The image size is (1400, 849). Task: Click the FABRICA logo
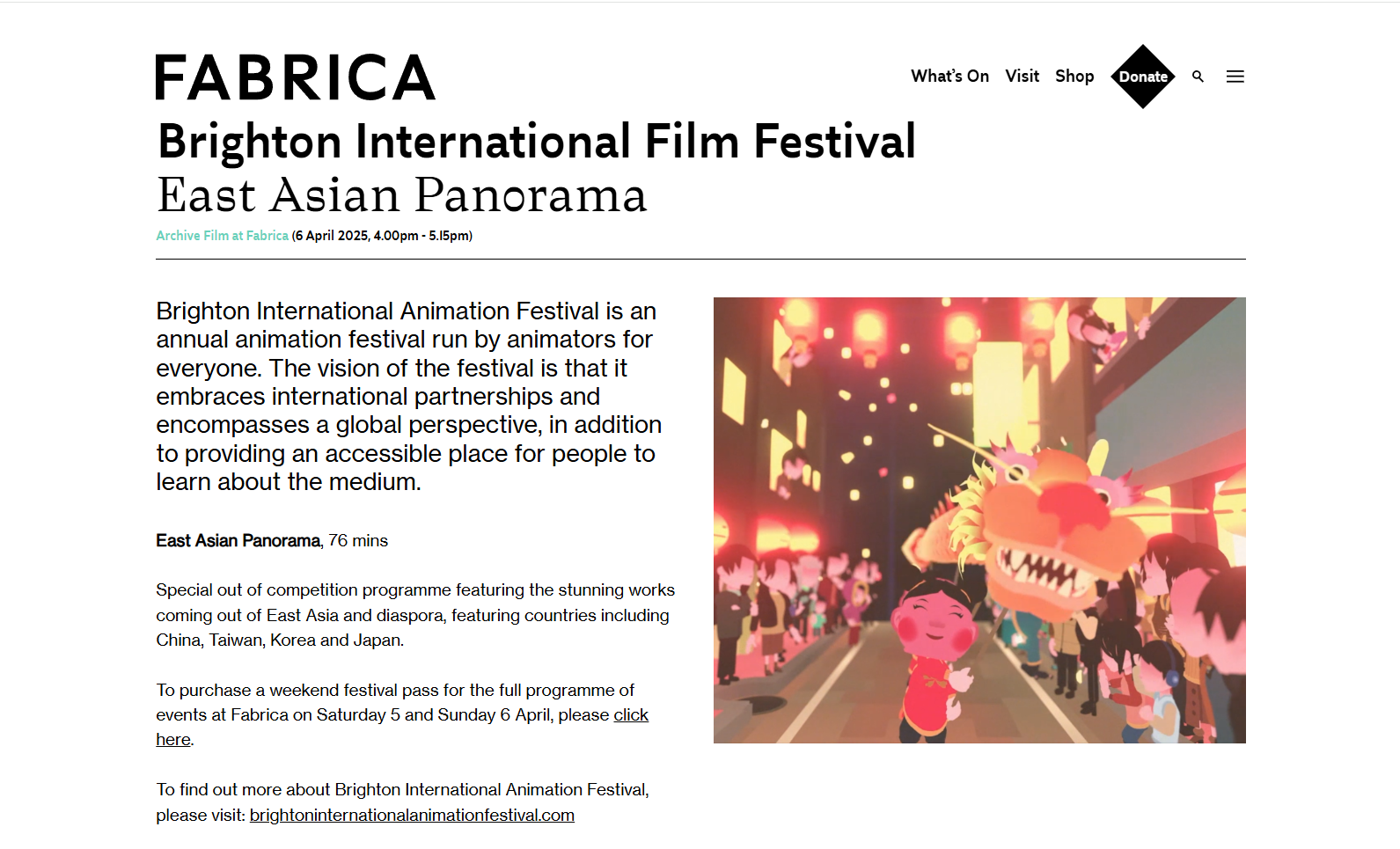click(296, 77)
